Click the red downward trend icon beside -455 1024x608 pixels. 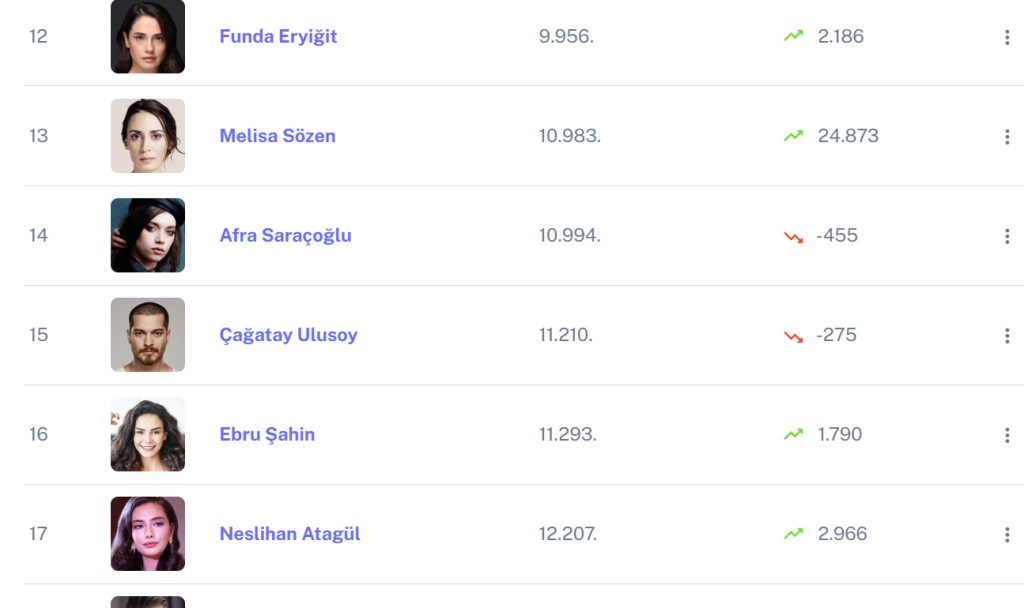pyautogui.click(x=793, y=236)
